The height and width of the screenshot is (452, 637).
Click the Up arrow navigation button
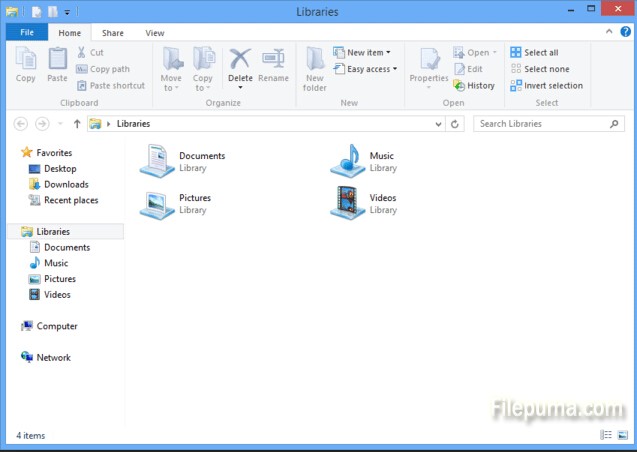(77, 124)
